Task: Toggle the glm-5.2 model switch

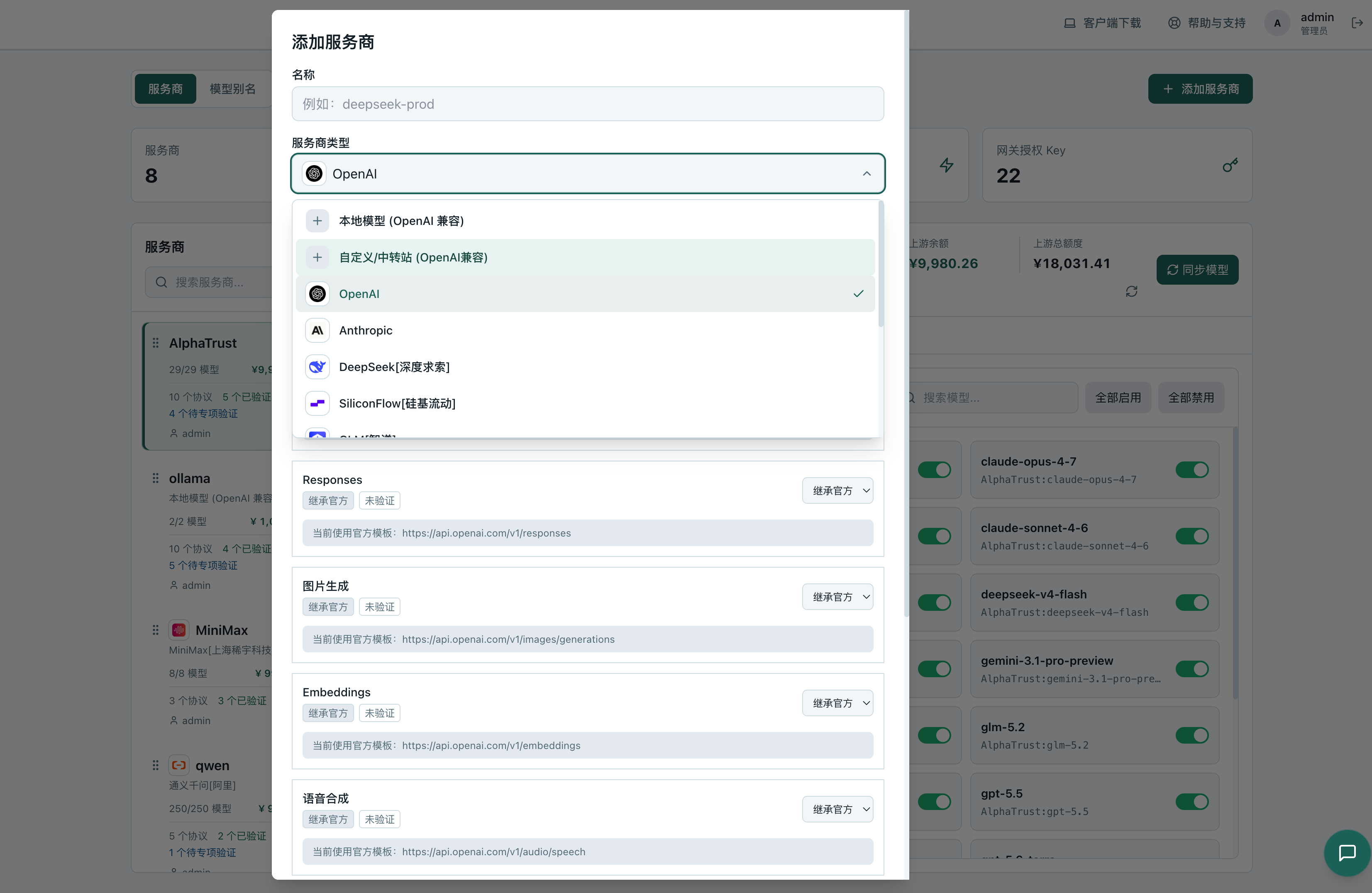Action: click(1192, 735)
